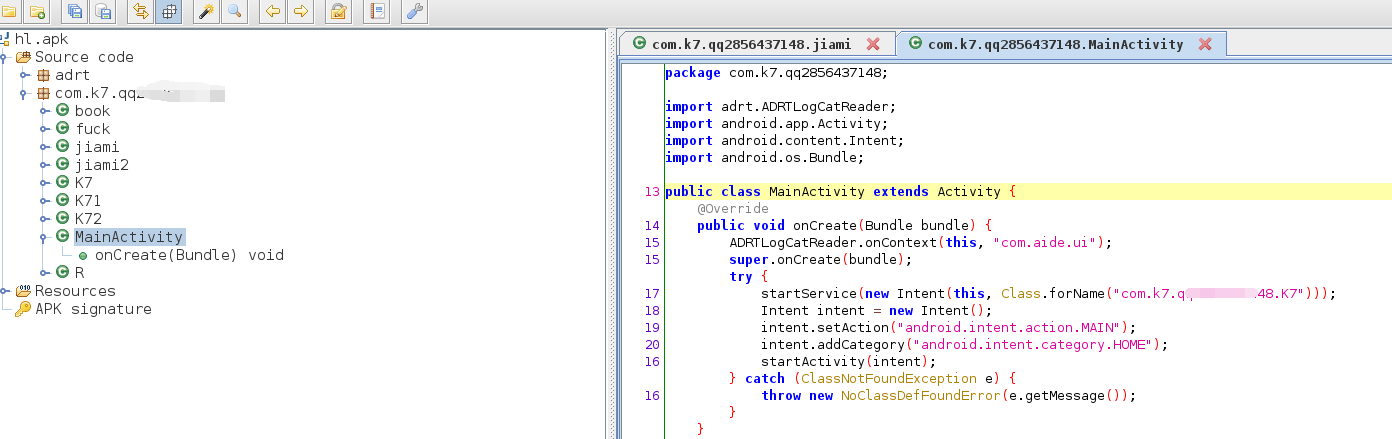1392x439 pixels.
Task: Select the adrt package
Action: pyautogui.click(x=72, y=75)
